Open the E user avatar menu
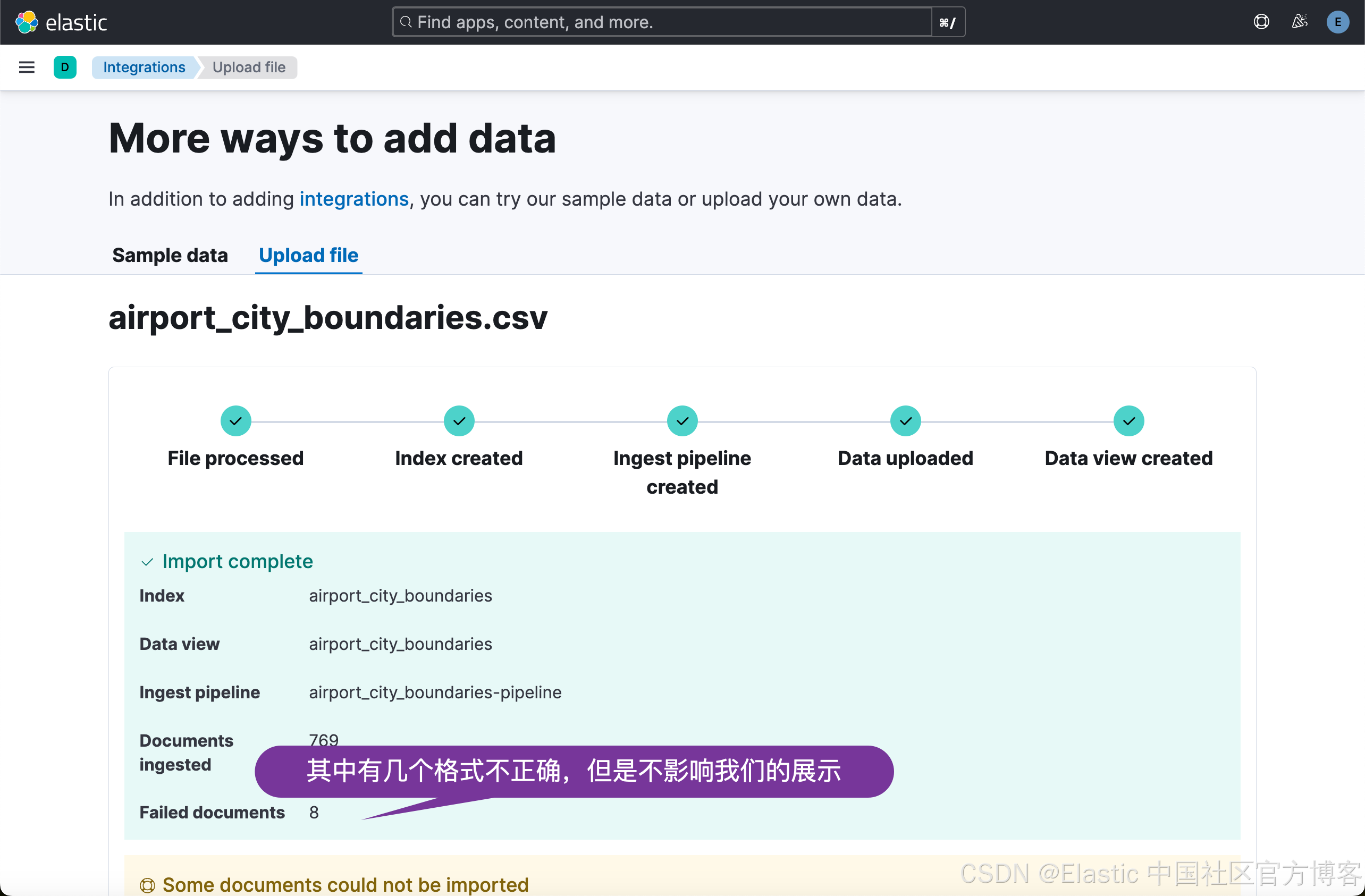The height and width of the screenshot is (896, 1365). [x=1337, y=22]
